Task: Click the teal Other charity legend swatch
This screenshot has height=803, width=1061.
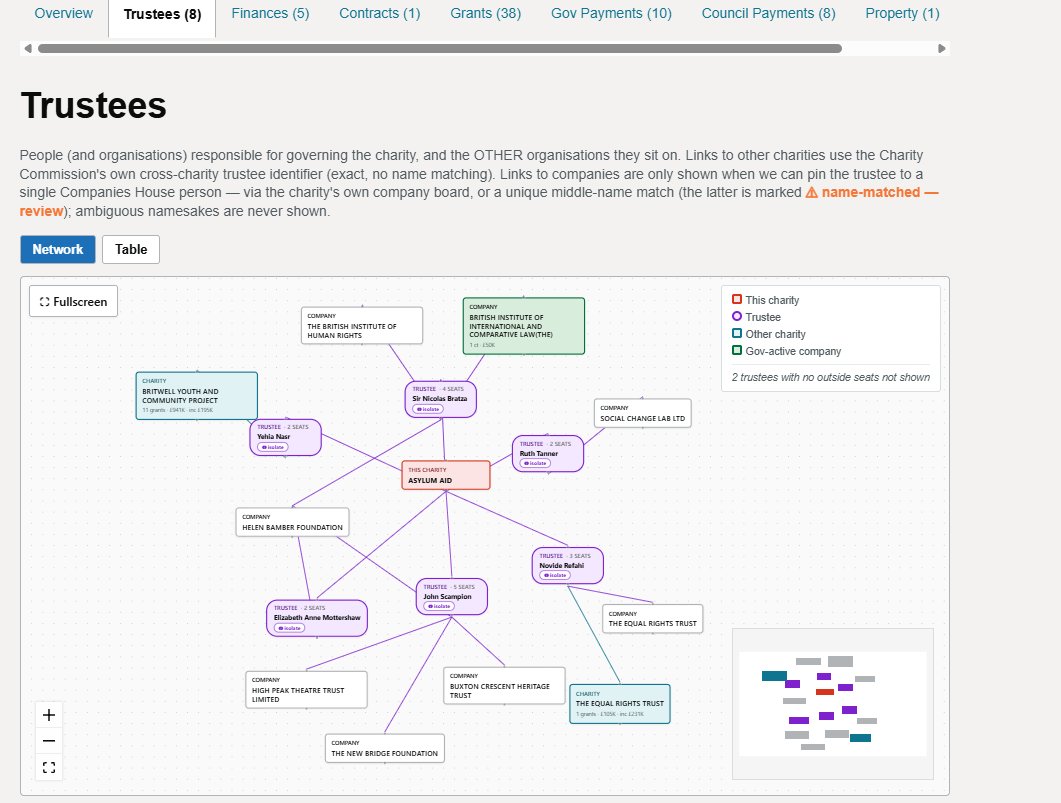Action: [737, 333]
